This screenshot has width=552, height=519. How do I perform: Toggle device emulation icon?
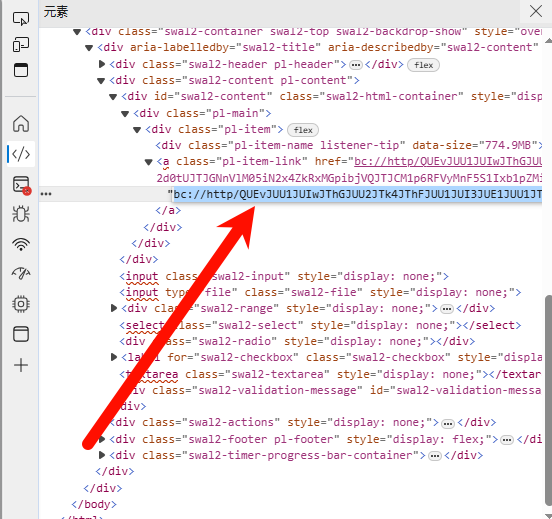[21, 45]
